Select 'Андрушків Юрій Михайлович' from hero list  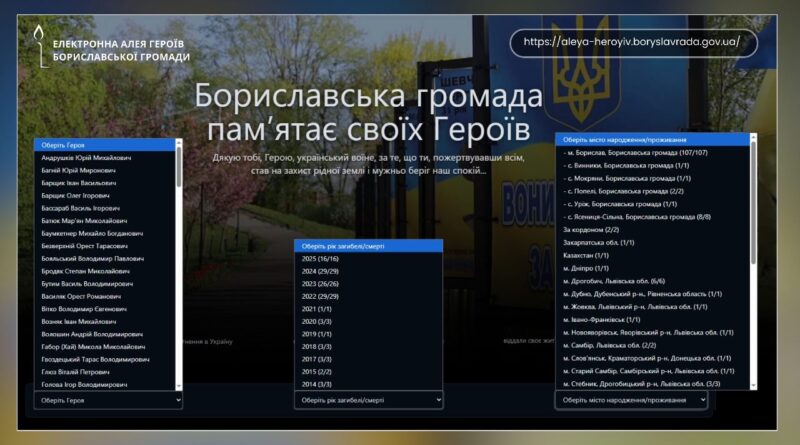coord(86,158)
